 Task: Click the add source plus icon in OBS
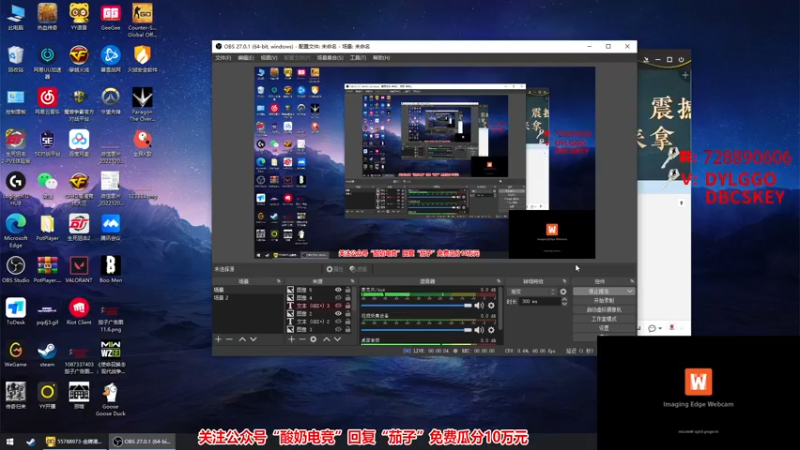[x=291, y=339]
